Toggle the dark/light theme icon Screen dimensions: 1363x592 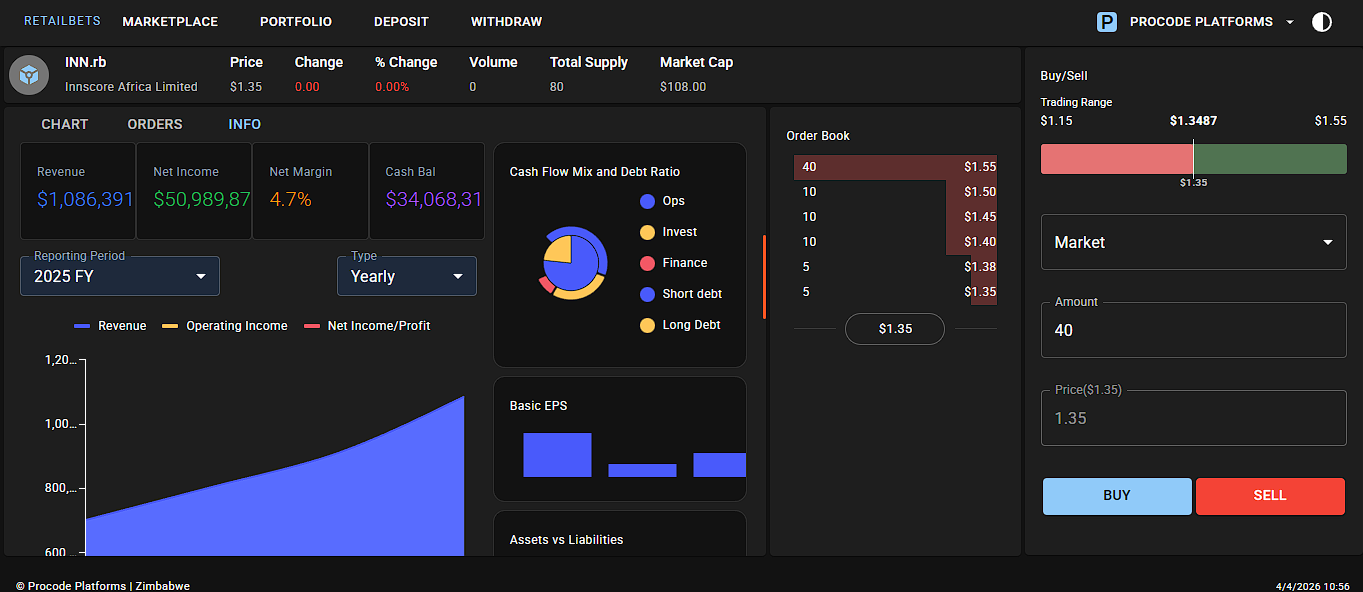click(1321, 22)
